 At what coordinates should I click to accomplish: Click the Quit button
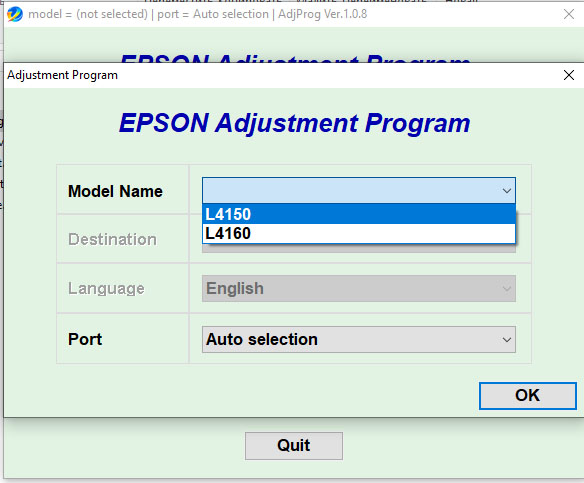[293, 445]
